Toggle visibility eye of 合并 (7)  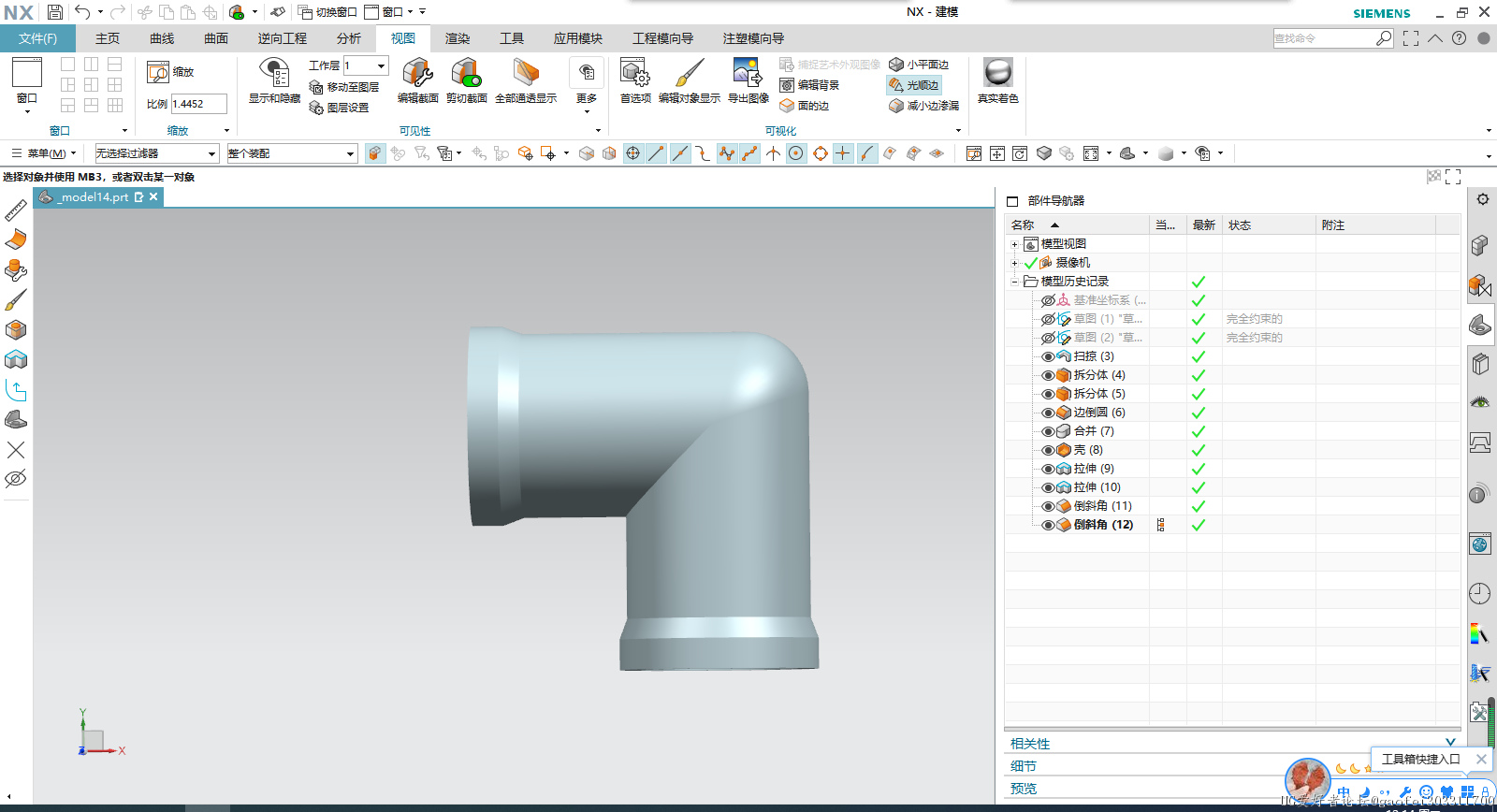pos(1048,431)
